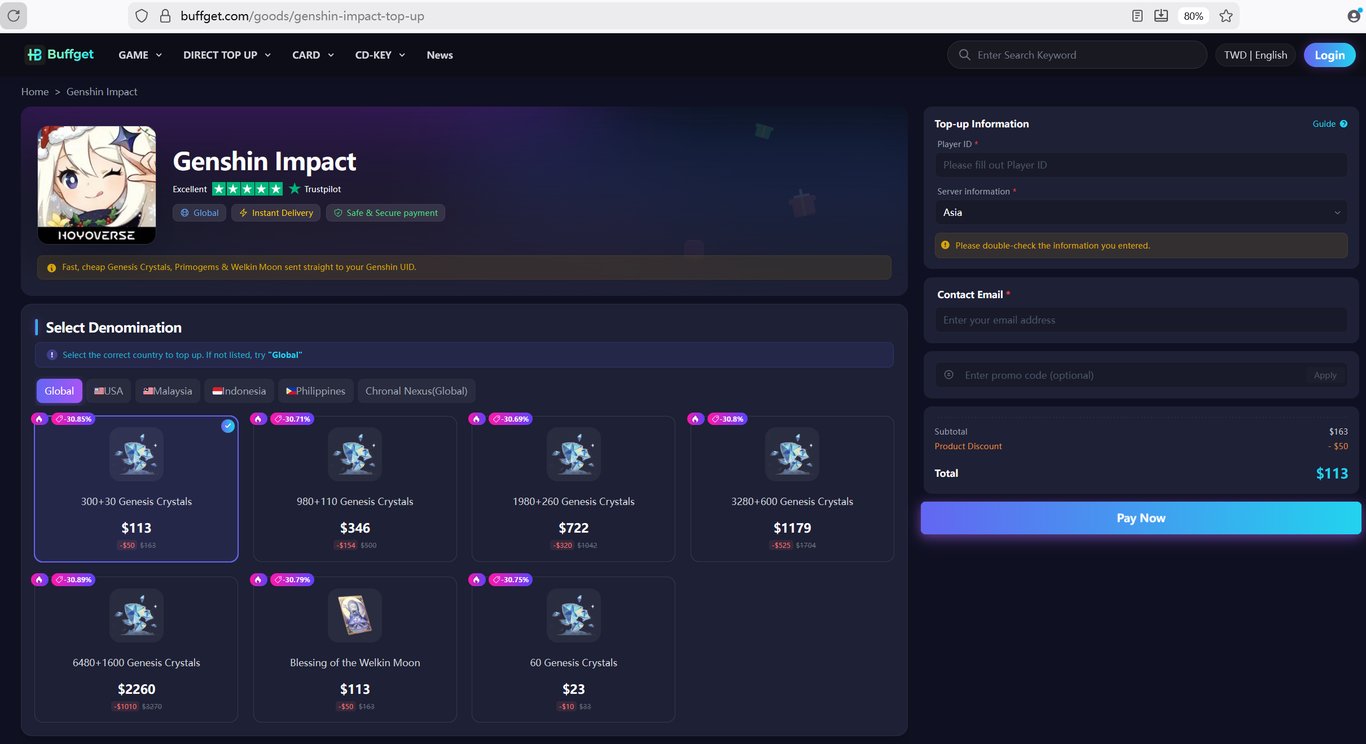This screenshot has width=1366, height=744.
Task: Click the crystal icon of 6480+1600 Genesis Crystals
Action: [136, 615]
